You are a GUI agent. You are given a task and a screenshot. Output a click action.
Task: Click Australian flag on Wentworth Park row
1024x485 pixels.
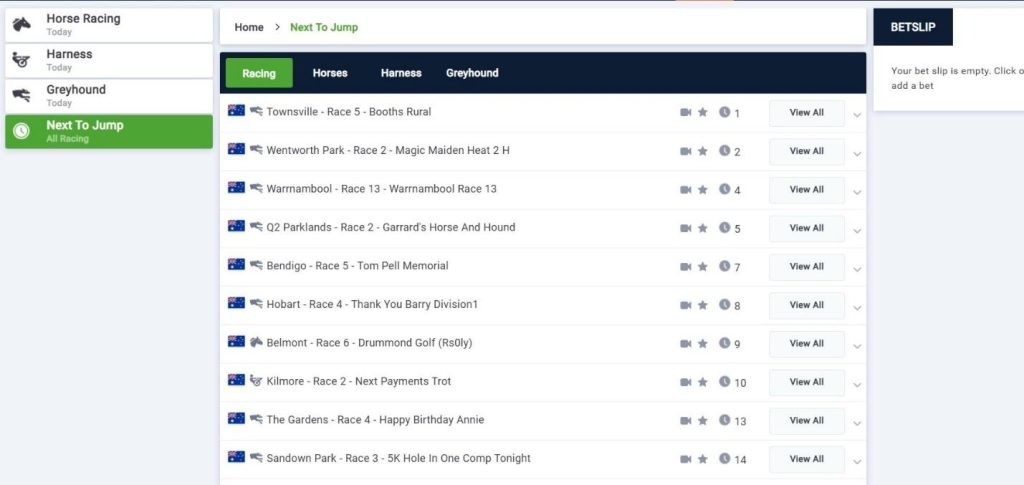point(236,149)
